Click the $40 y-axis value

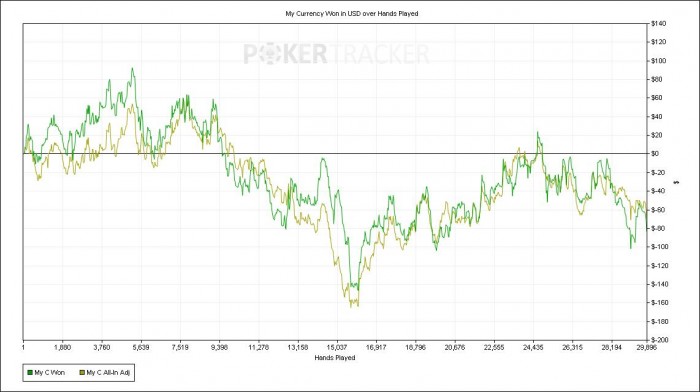[657, 117]
